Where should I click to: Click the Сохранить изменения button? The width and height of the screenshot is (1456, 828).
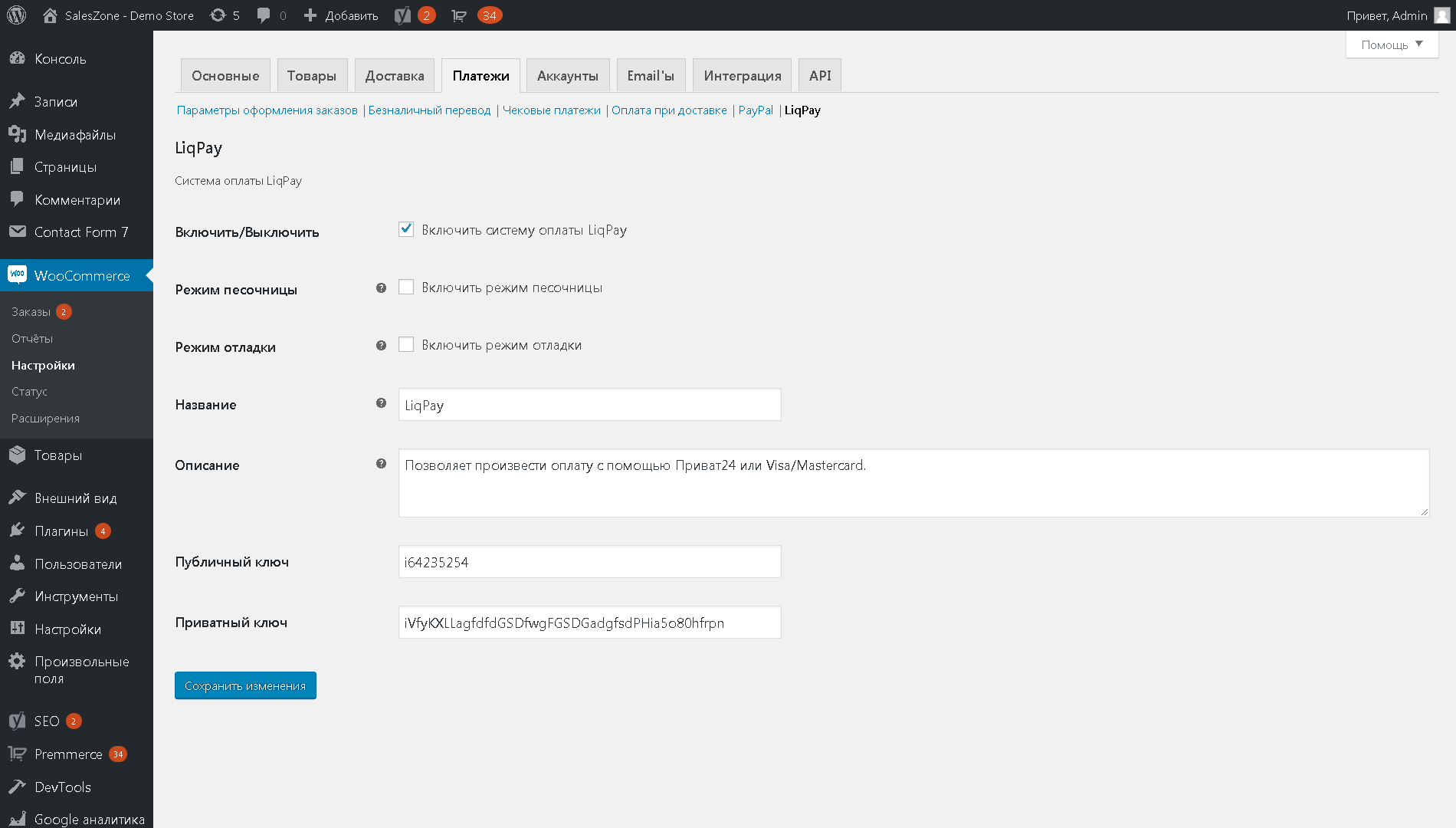tap(245, 685)
